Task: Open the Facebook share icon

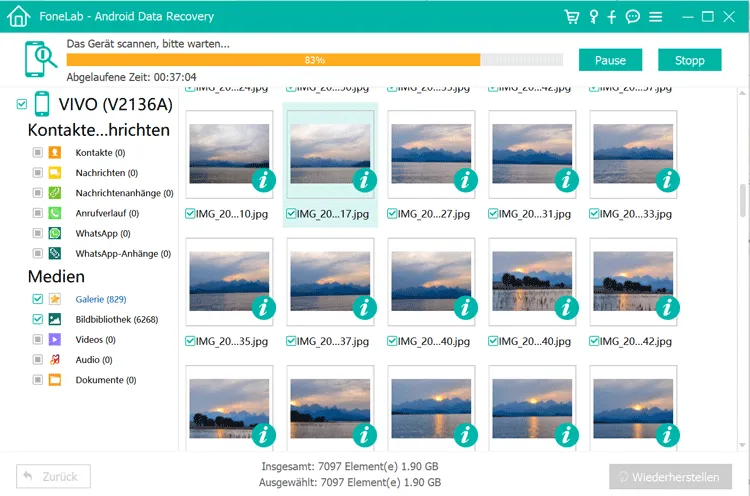Action: point(612,17)
